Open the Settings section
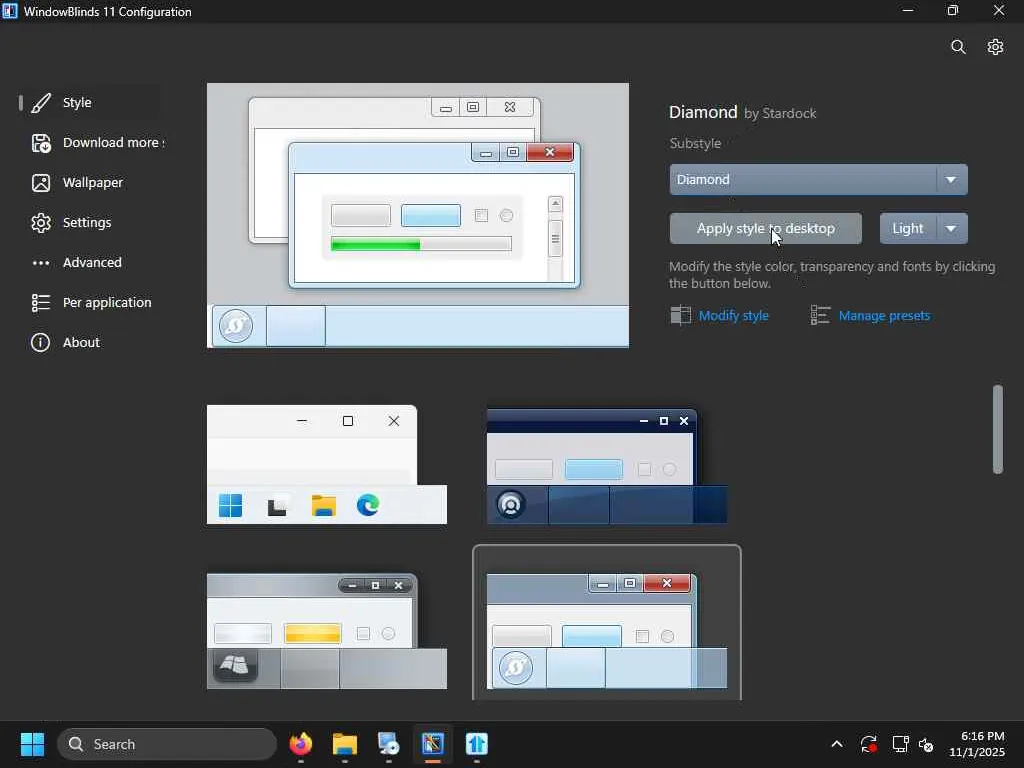The image size is (1024, 768). point(91,223)
